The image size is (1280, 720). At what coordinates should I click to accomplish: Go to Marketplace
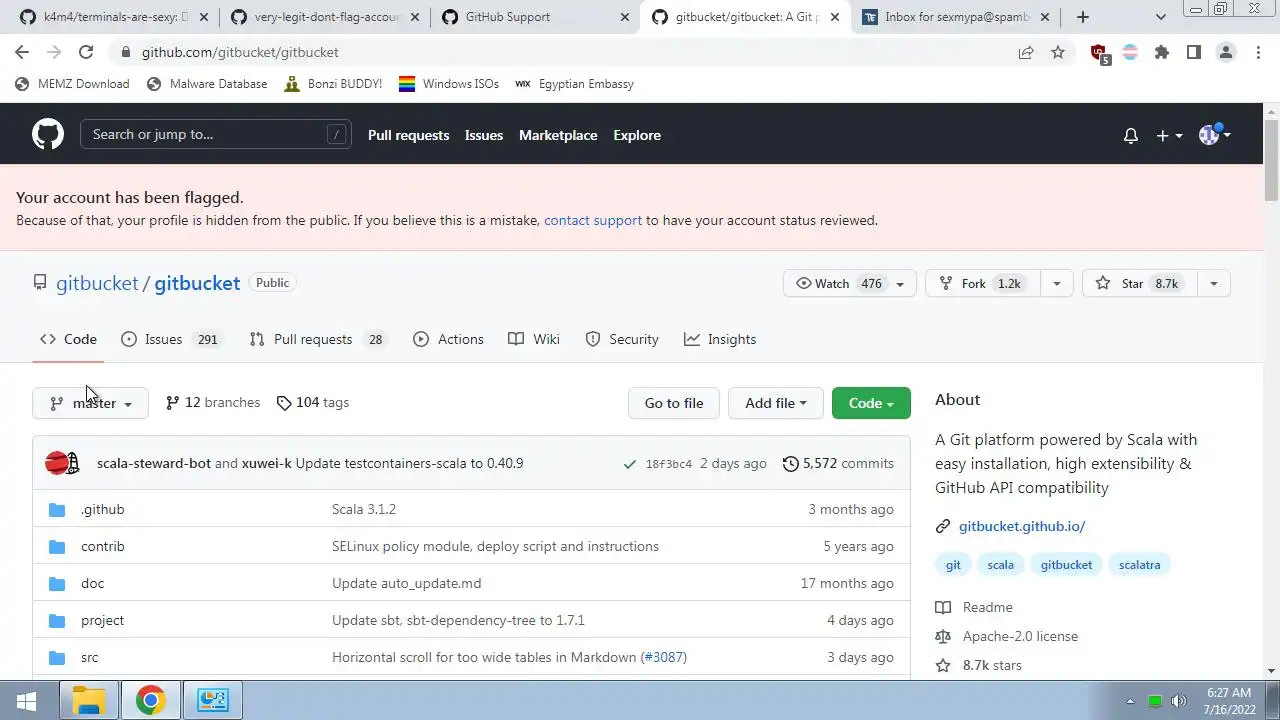558,135
